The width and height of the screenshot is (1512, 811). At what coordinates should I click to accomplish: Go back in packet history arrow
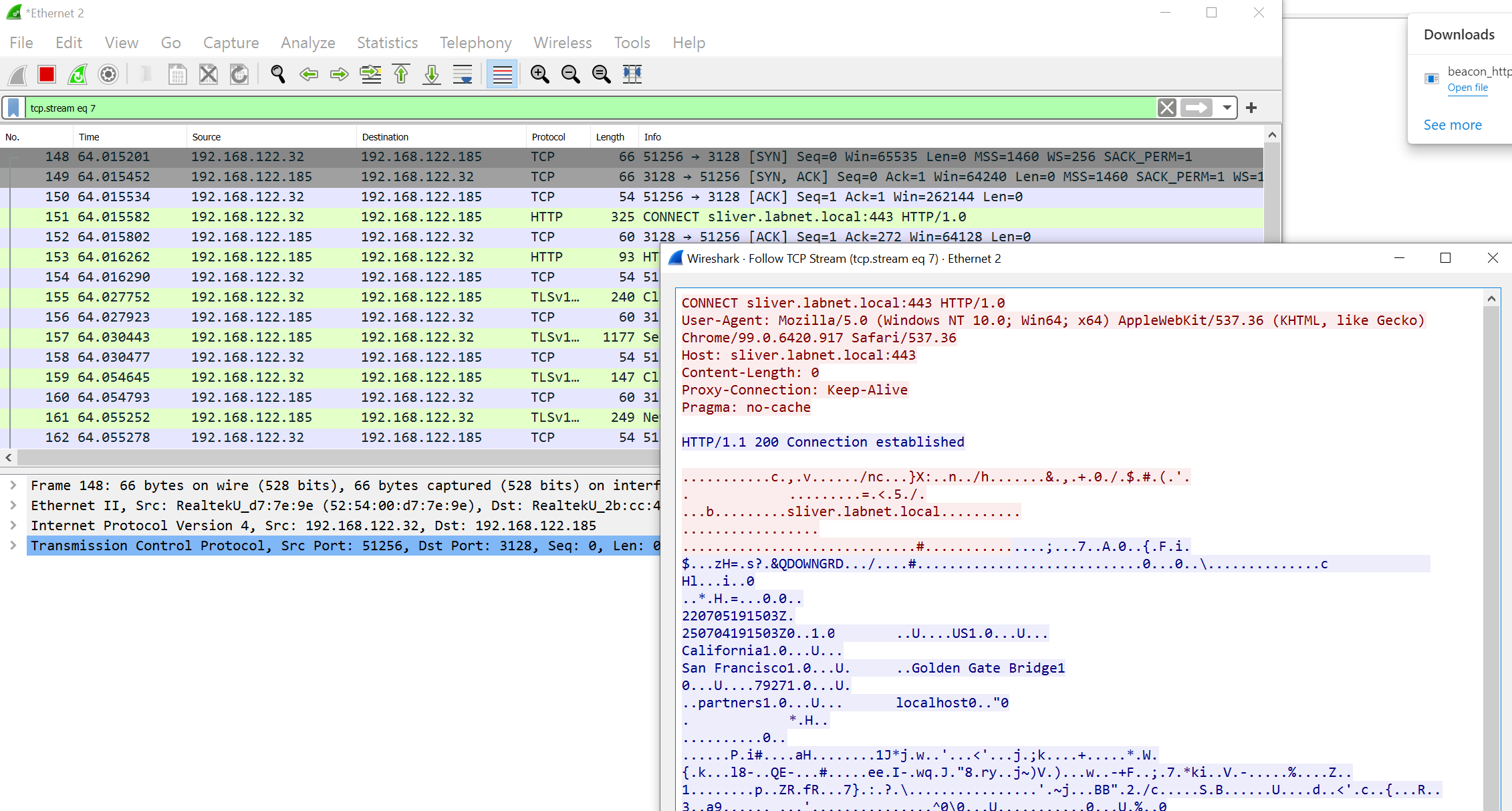click(309, 74)
